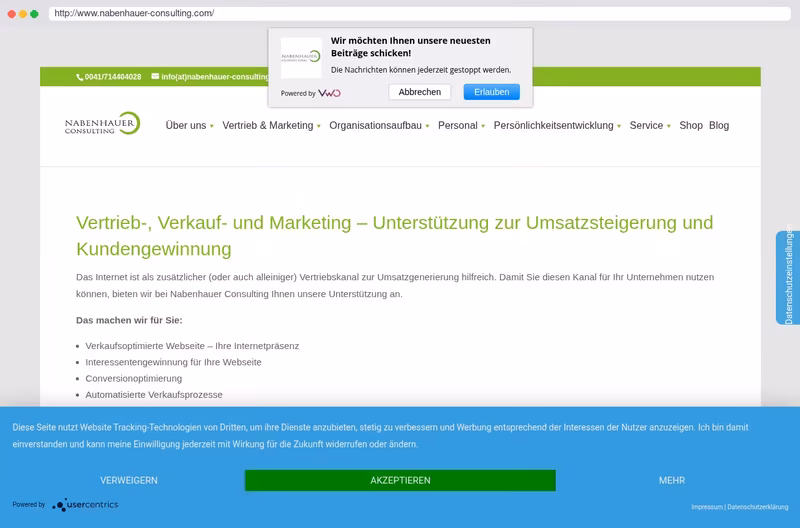Click popup title 'Wir möchten Ihnen unsere neuesten Beiträge schicken!'
The height and width of the screenshot is (528, 800).
point(411,47)
